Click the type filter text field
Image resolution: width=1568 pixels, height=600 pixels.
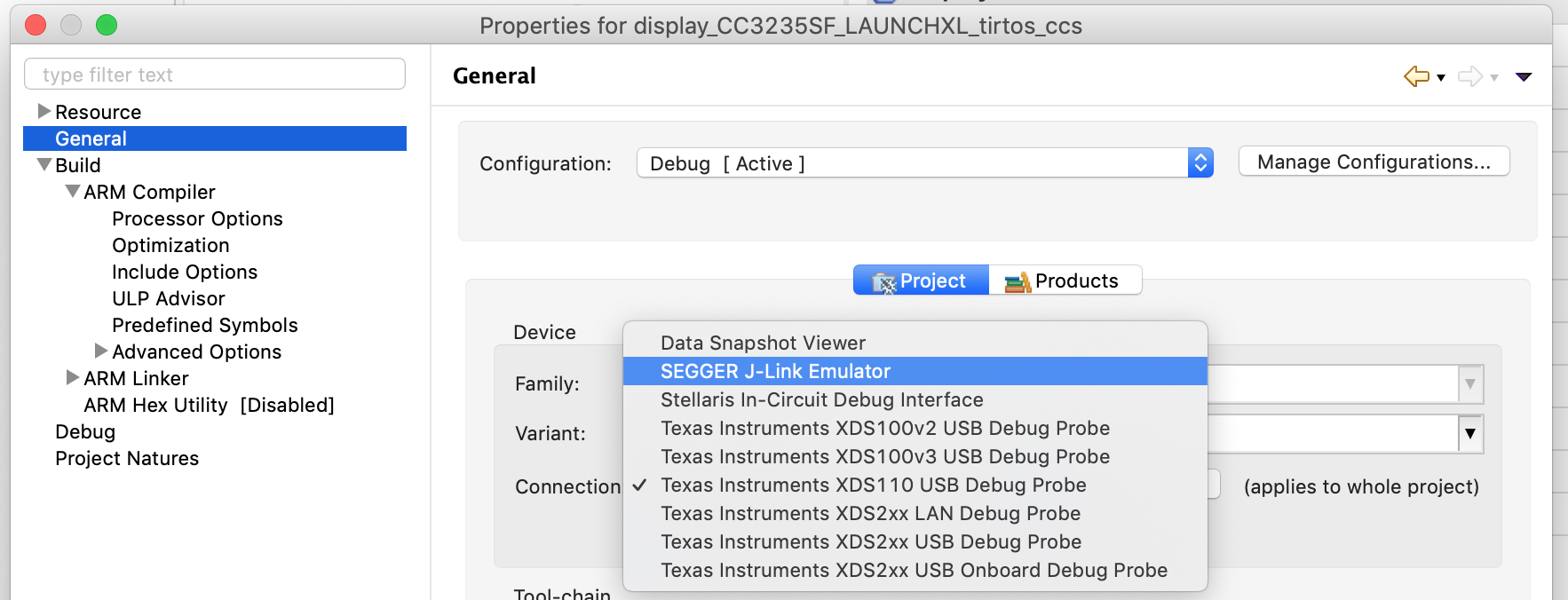[215, 75]
